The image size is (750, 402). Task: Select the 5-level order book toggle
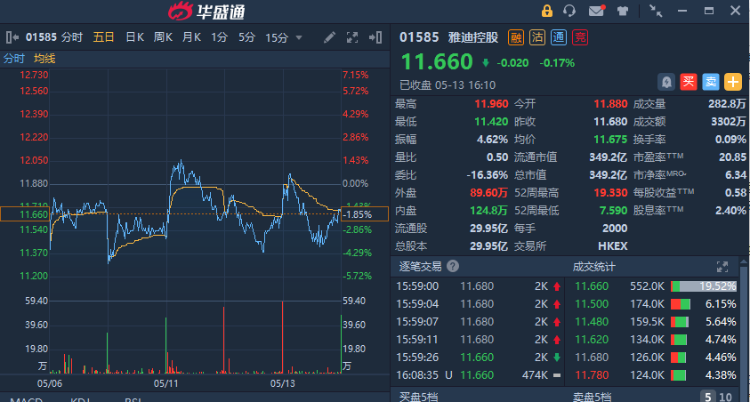(x=708, y=397)
